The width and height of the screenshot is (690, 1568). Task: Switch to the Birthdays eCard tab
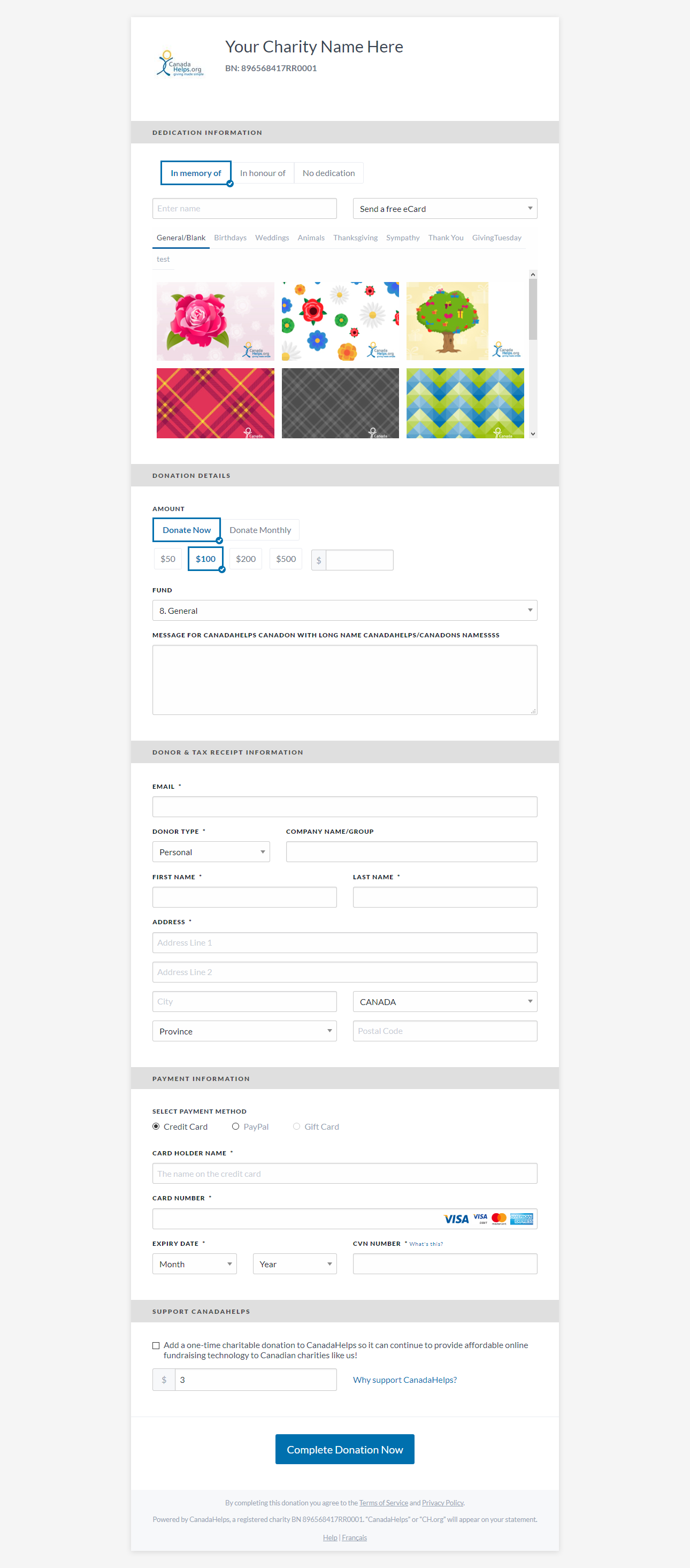click(230, 238)
